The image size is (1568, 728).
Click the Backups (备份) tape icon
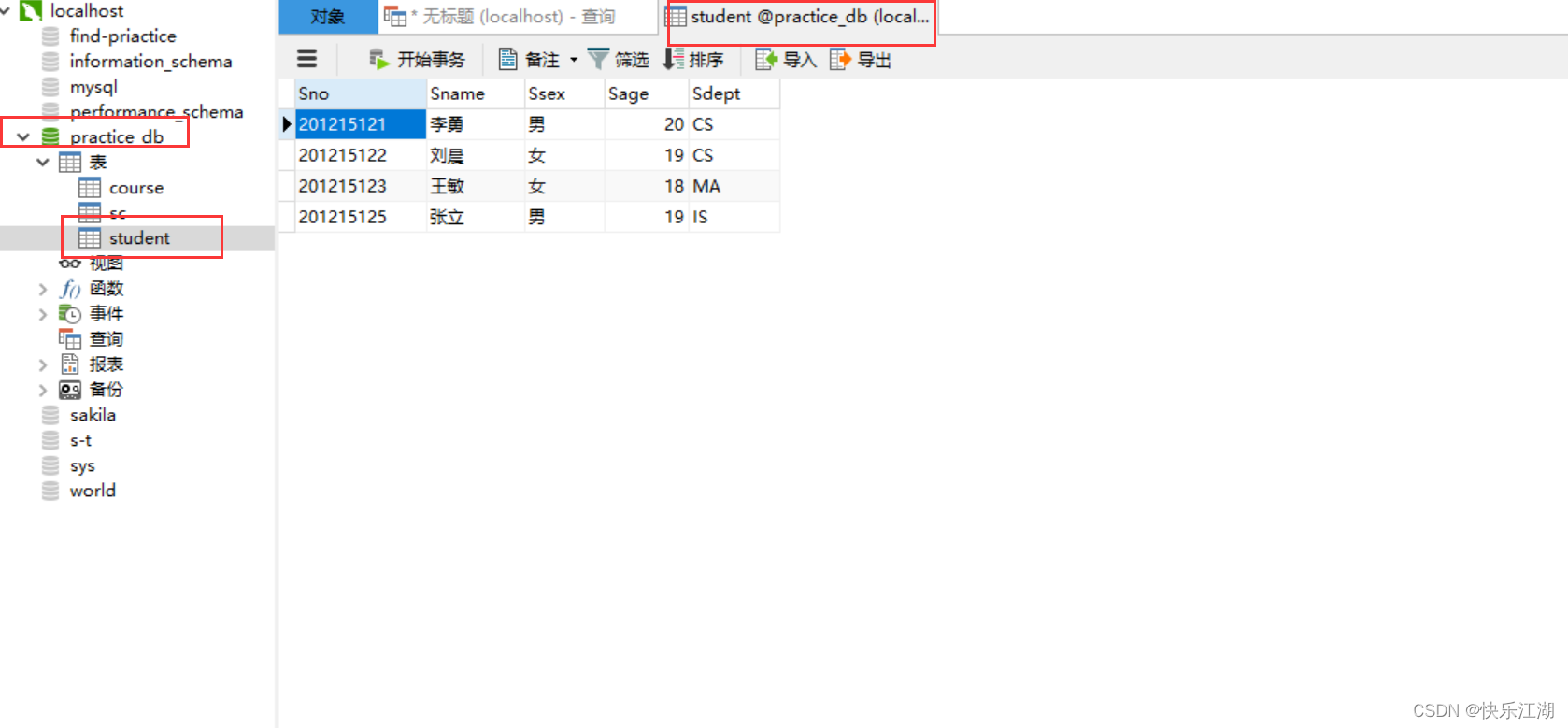point(70,390)
